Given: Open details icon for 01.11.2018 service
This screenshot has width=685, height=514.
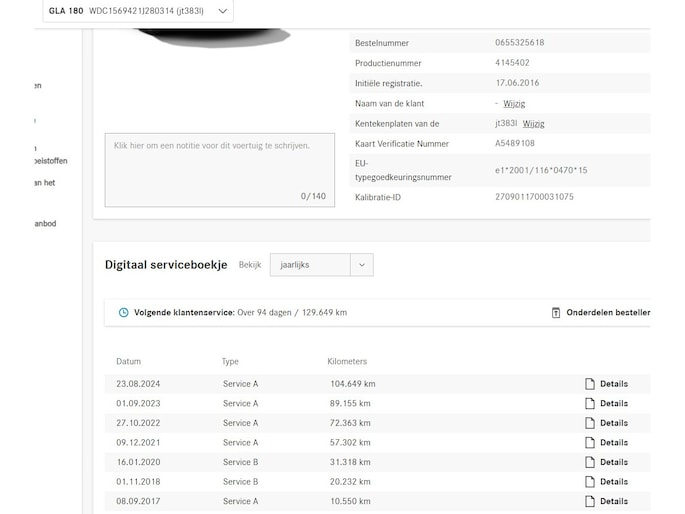Looking at the screenshot, I should point(590,482).
